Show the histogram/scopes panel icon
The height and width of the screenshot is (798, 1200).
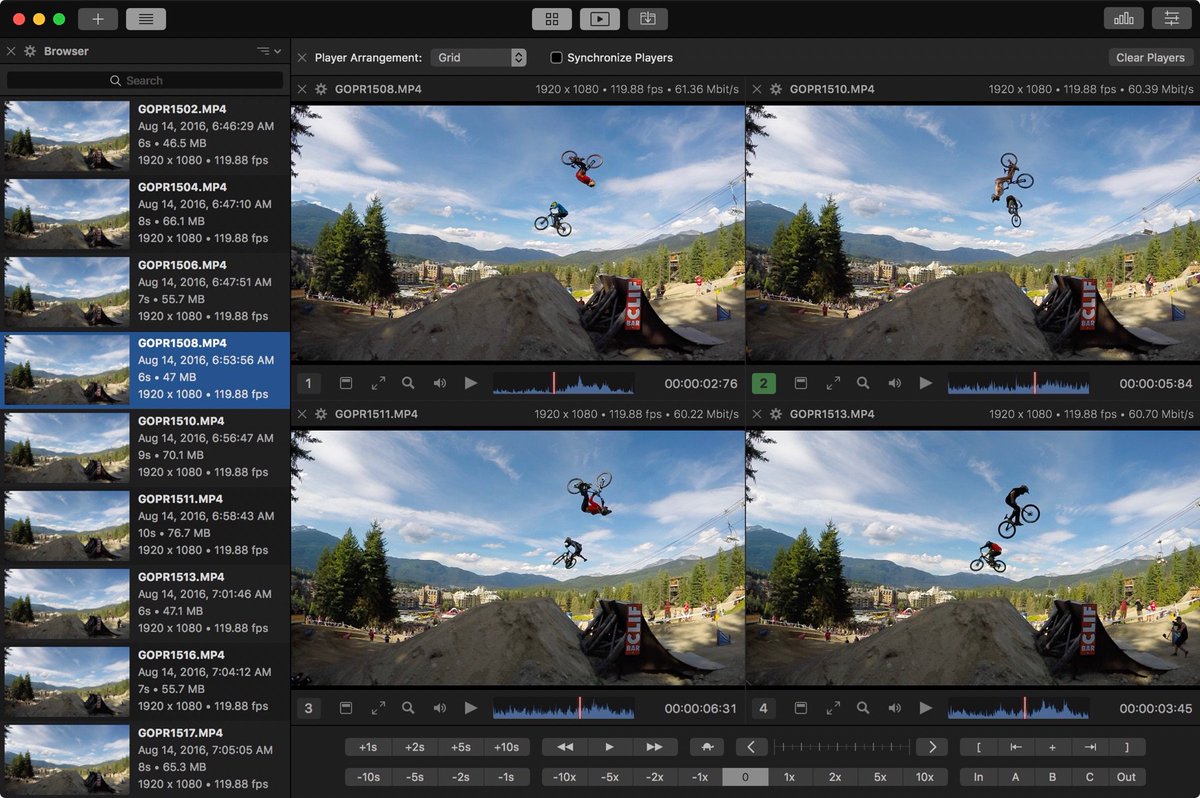coord(1124,19)
